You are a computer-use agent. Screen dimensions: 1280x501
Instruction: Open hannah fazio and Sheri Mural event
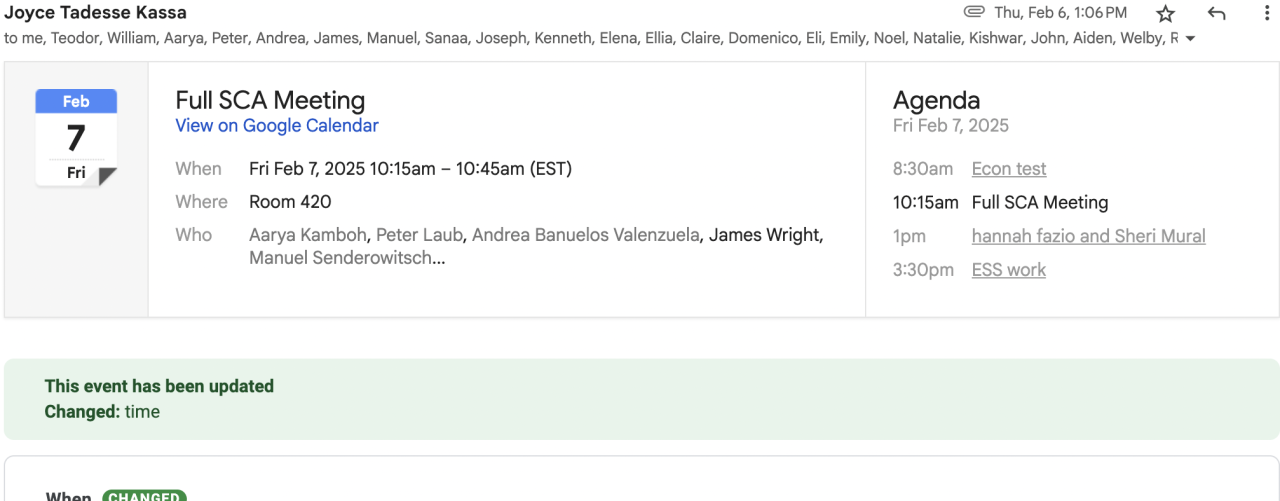[x=1088, y=236]
